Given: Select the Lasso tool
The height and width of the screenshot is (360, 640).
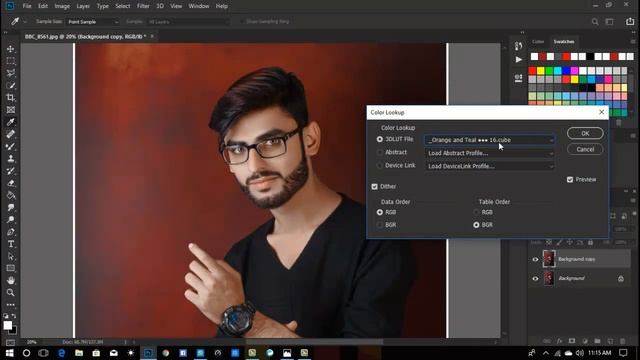Looking at the screenshot, I should pyautogui.click(x=11, y=73).
